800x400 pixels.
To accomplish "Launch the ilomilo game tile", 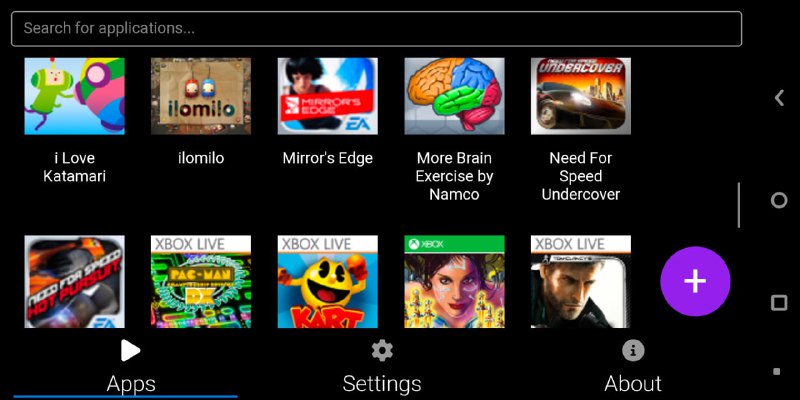I will (x=201, y=96).
